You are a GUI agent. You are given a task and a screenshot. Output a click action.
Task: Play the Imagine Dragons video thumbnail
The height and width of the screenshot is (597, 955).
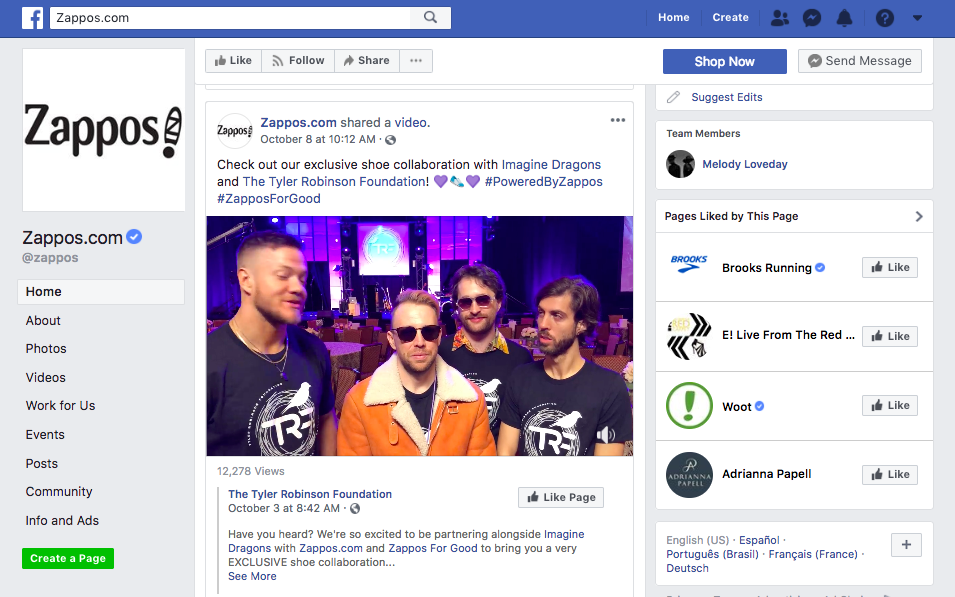tap(420, 336)
